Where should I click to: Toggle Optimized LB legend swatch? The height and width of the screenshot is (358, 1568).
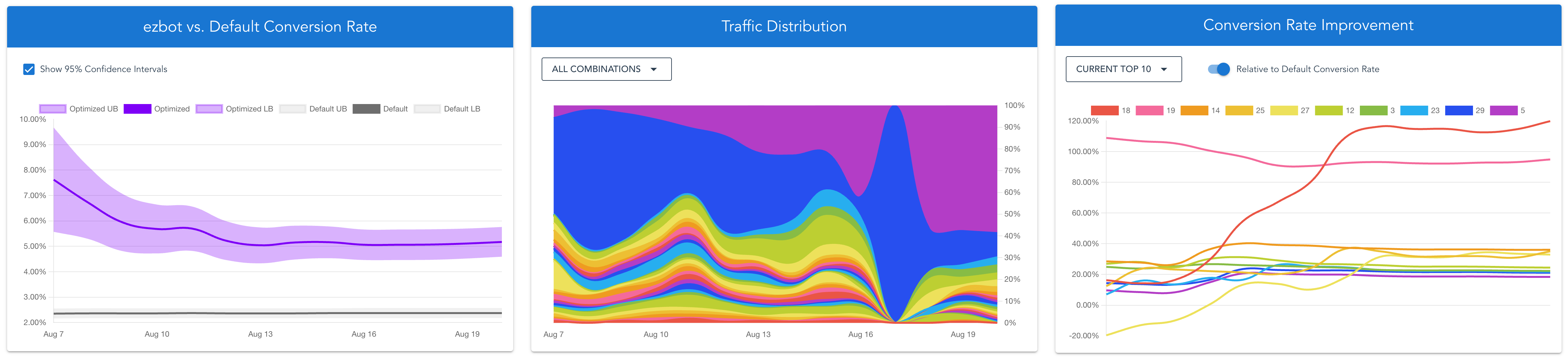209,109
